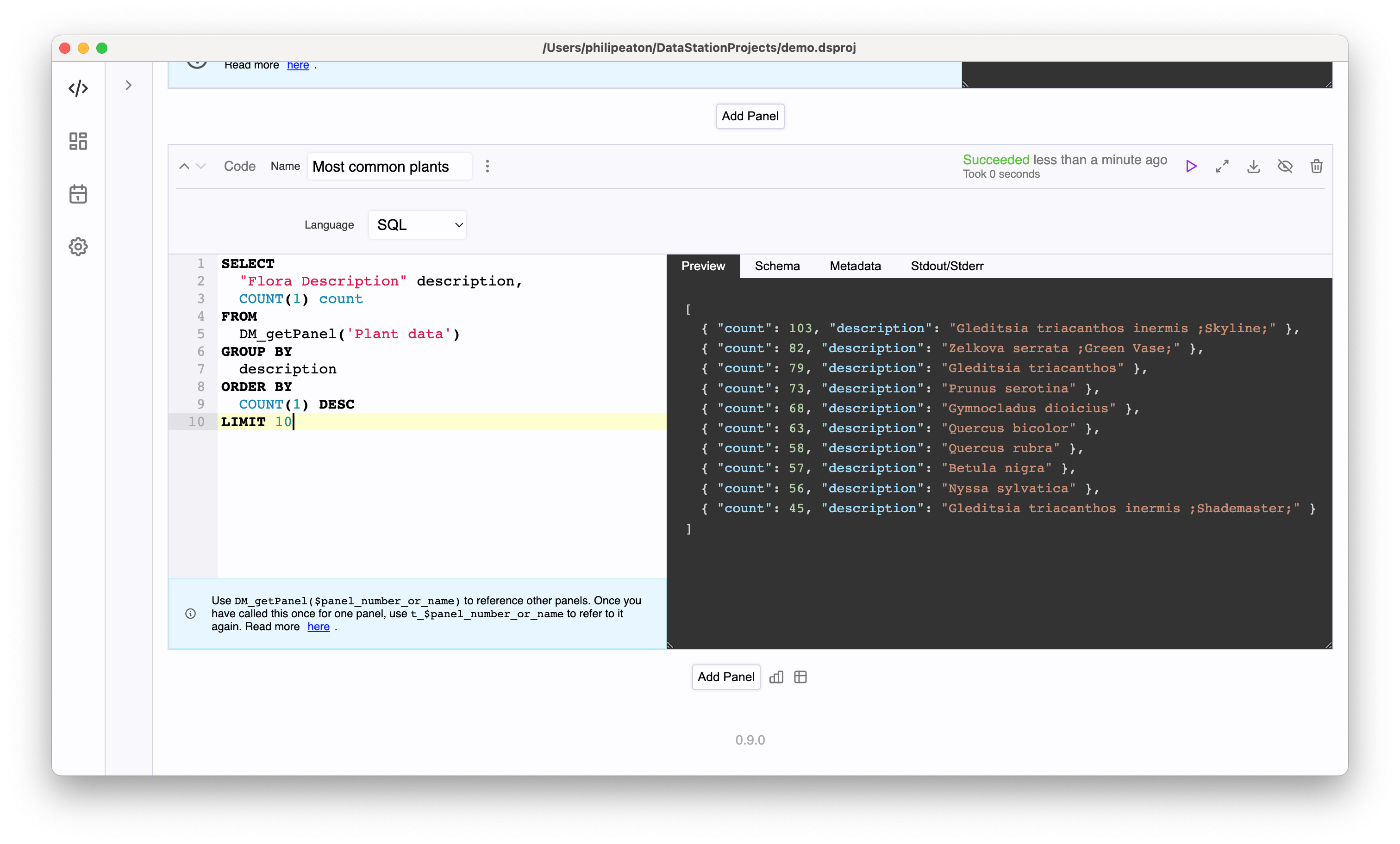This screenshot has width=1400, height=844.
Task: Switch to the Metadata tab
Action: [x=855, y=266]
